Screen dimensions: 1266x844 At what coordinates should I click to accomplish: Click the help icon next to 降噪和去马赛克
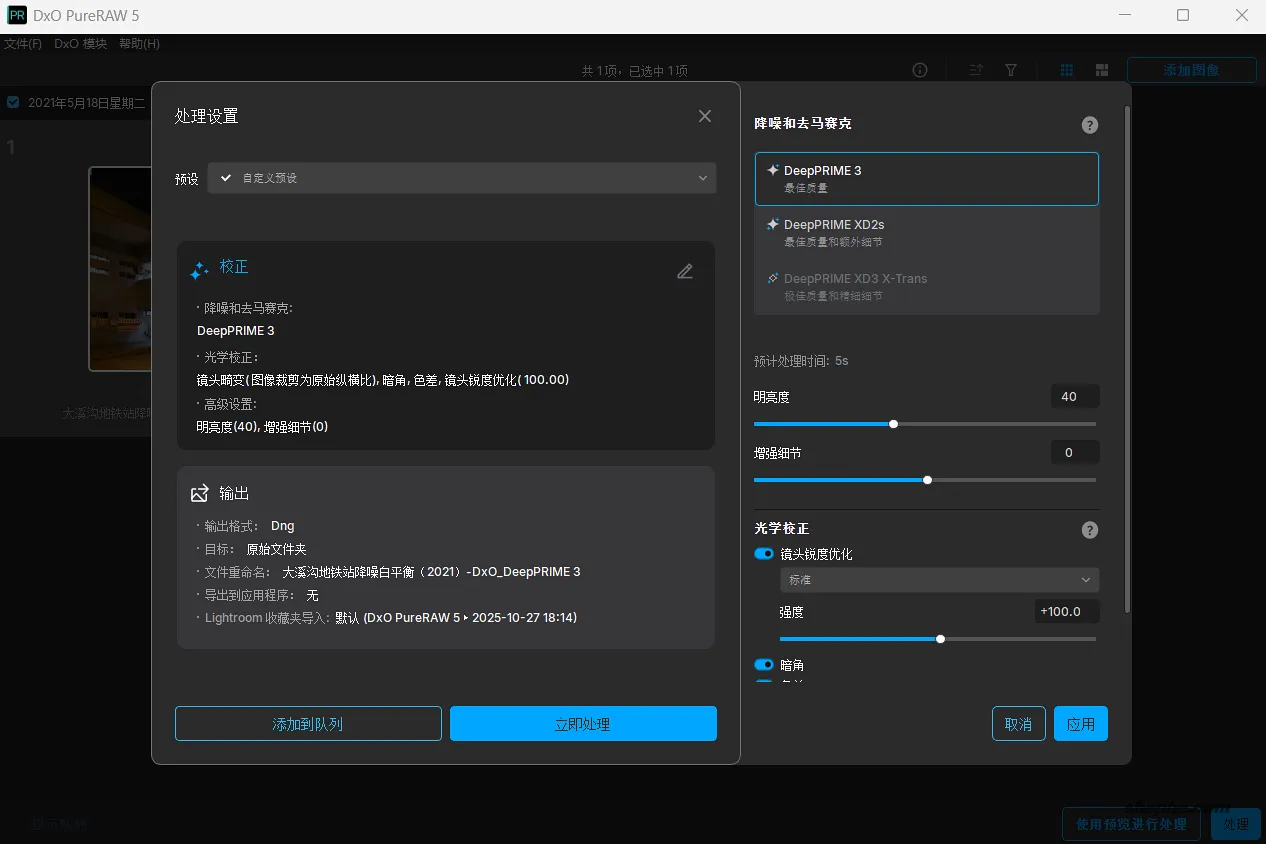tap(1090, 125)
